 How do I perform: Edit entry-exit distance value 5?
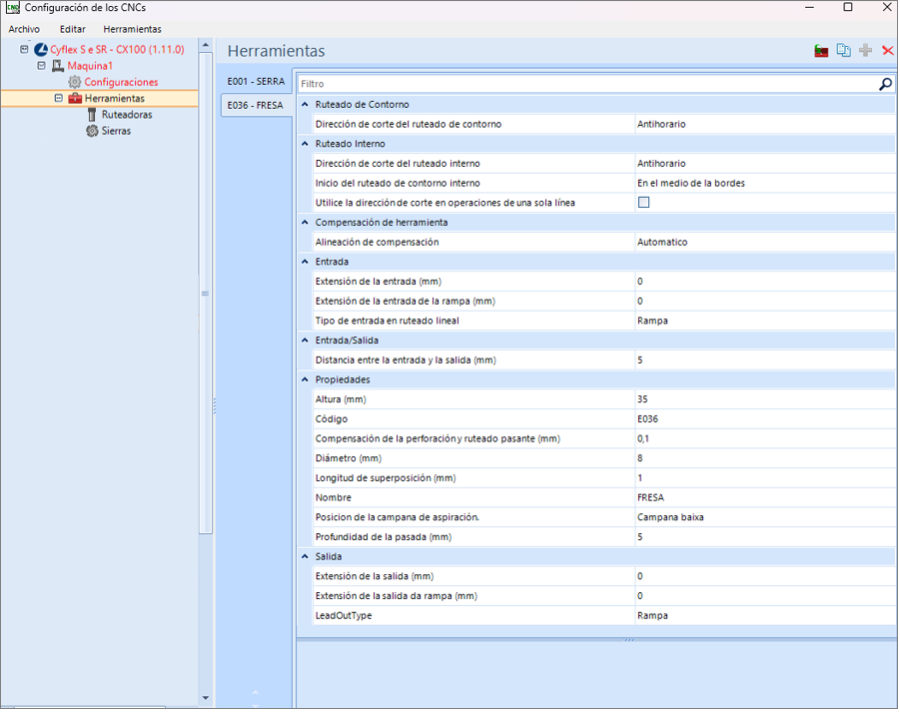point(765,360)
